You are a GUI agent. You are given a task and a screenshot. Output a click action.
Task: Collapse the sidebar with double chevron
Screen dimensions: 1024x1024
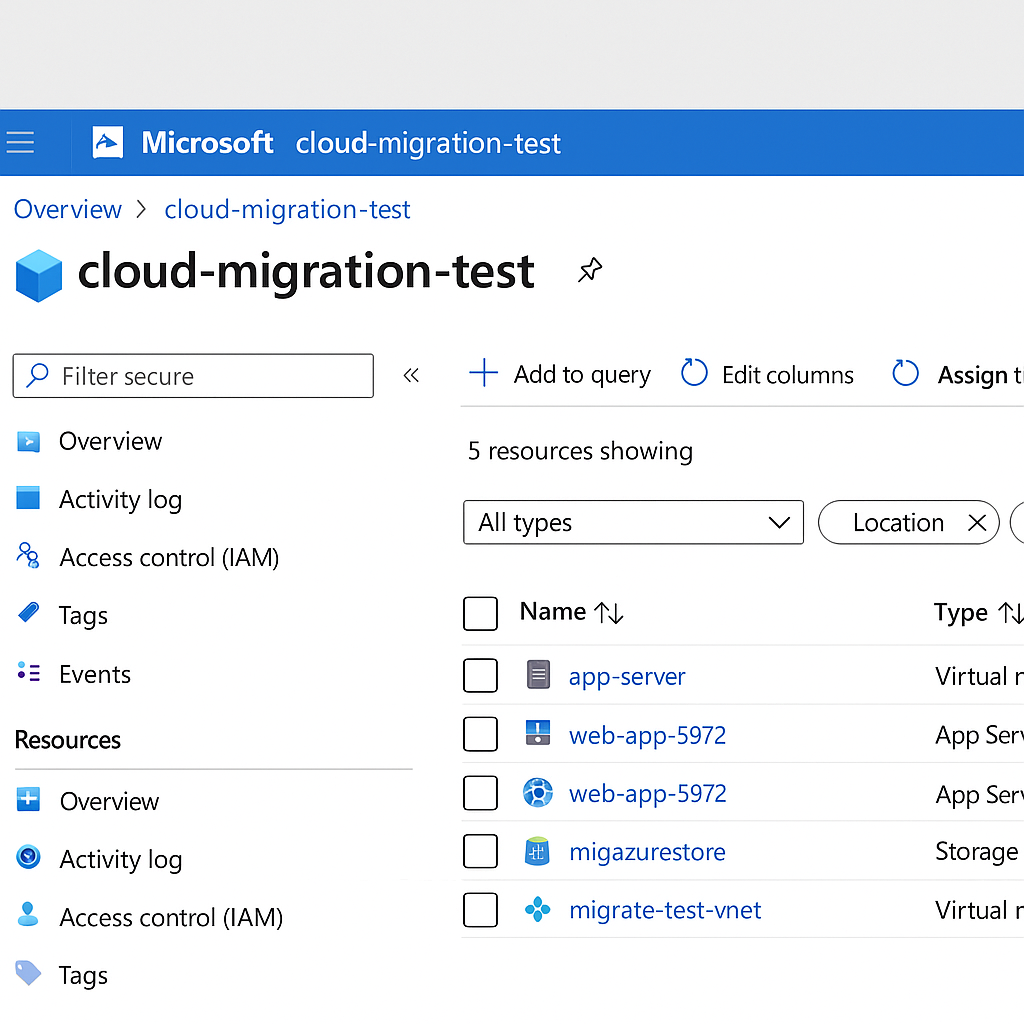pyautogui.click(x=411, y=376)
